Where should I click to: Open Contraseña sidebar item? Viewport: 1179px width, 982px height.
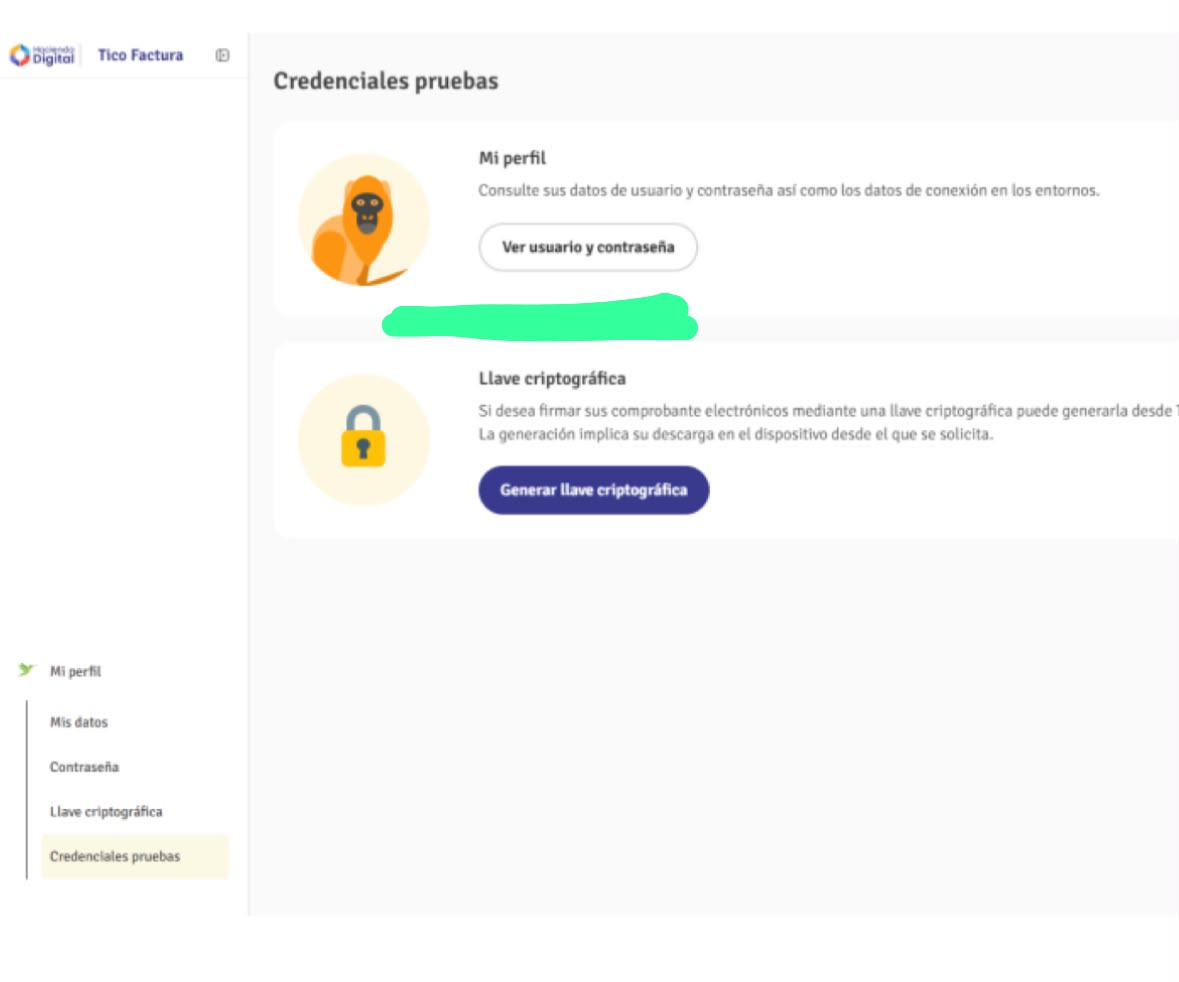pos(84,767)
